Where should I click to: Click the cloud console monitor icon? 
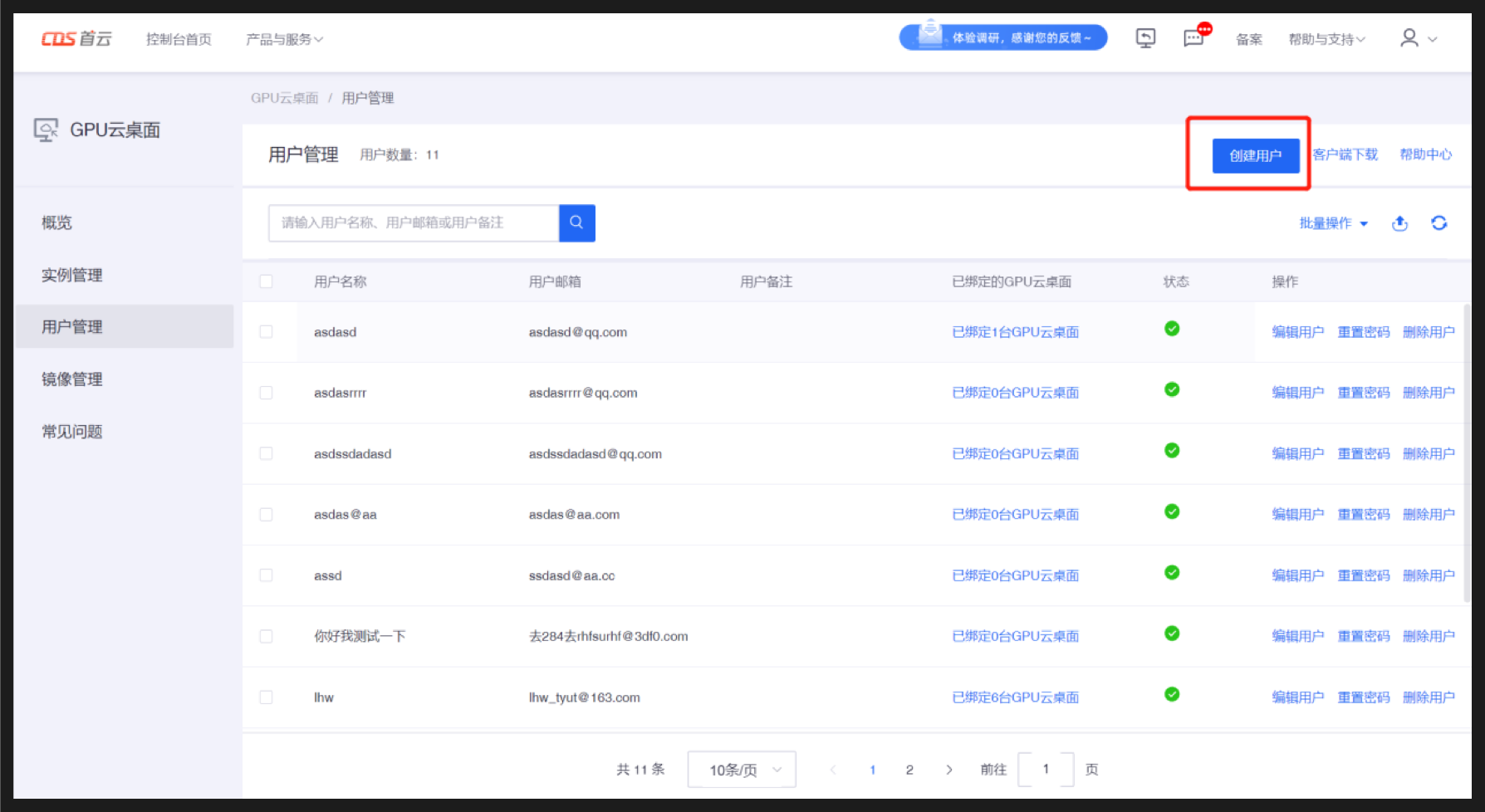click(1145, 38)
